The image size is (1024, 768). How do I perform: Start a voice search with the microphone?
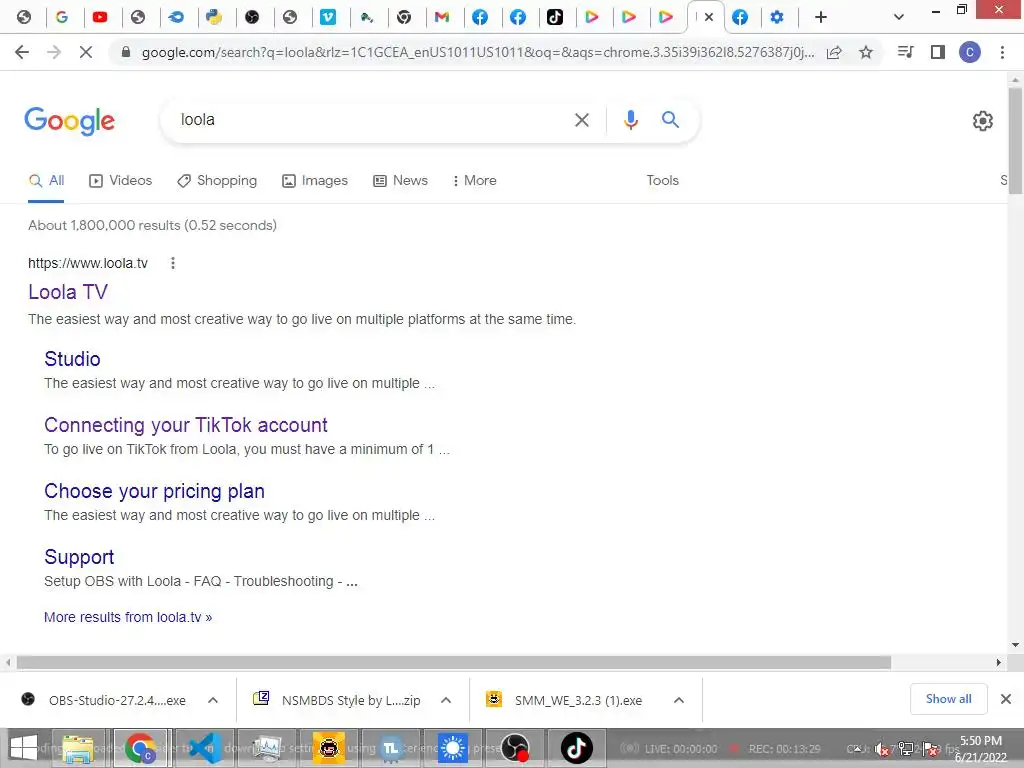(630, 120)
